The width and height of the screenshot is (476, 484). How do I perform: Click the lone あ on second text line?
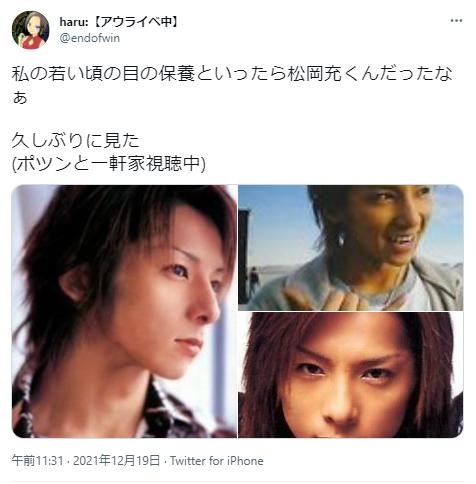[20, 97]
